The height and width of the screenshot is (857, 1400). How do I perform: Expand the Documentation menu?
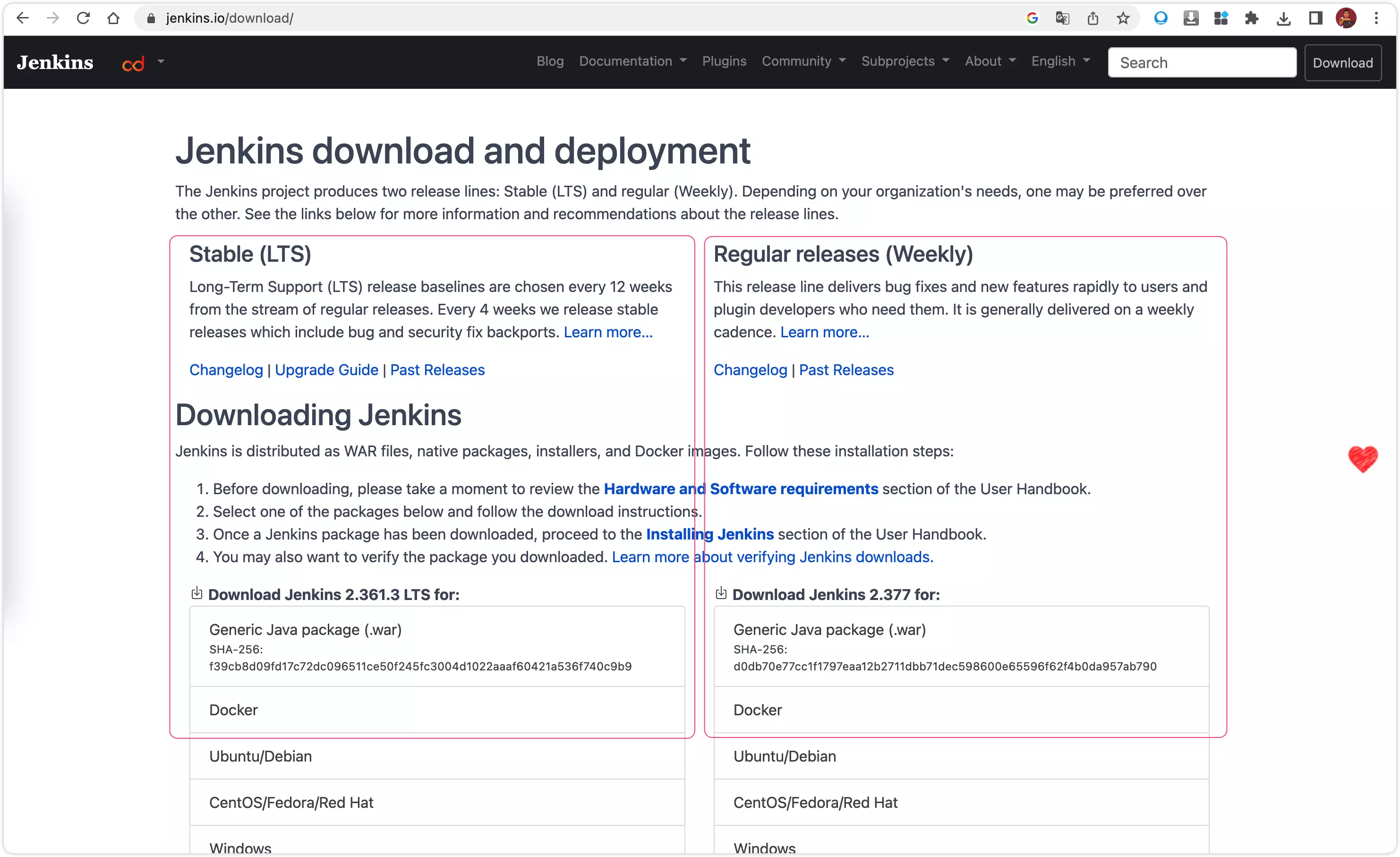click(x=632, y=61)
